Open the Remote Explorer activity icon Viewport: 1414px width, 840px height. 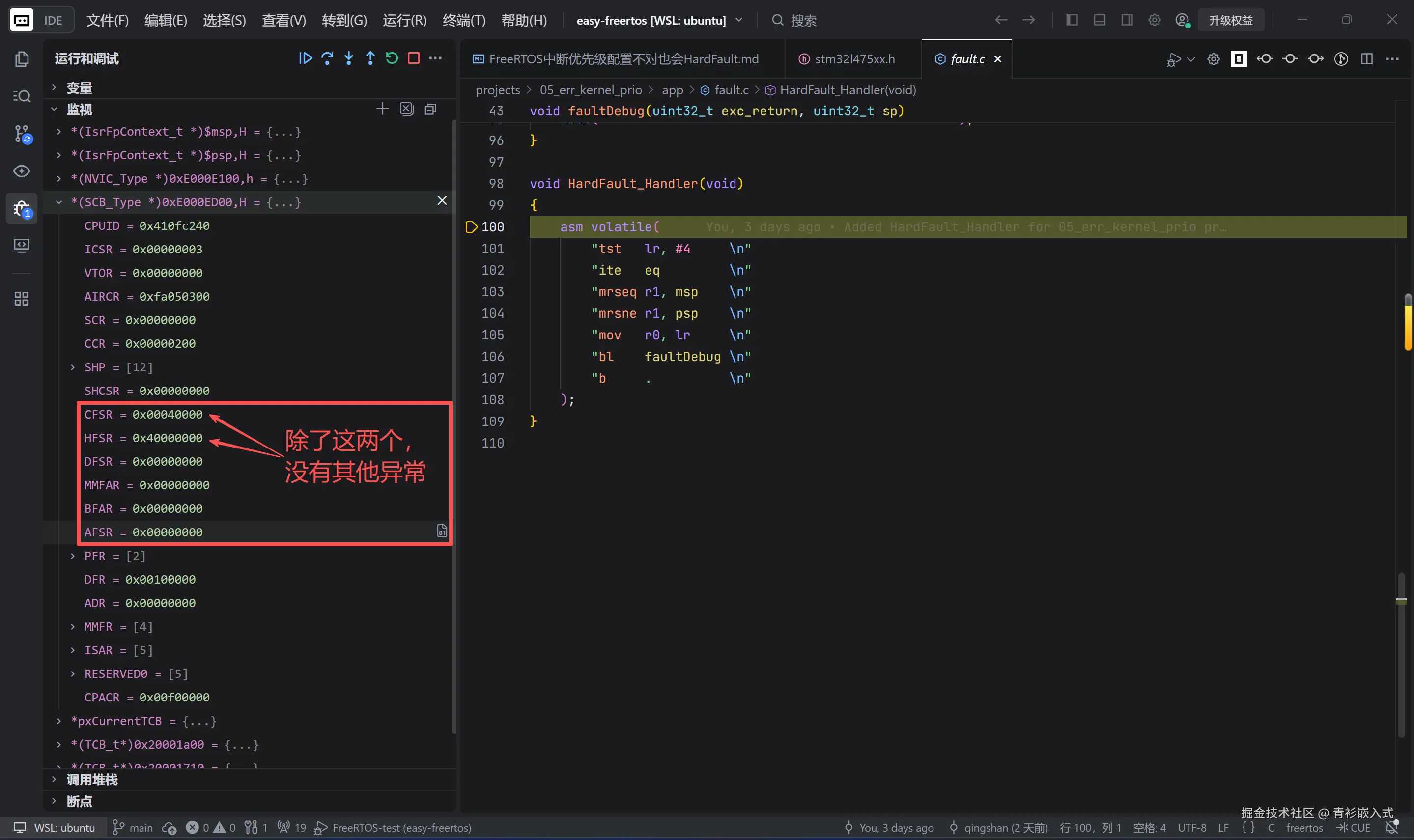22,246
